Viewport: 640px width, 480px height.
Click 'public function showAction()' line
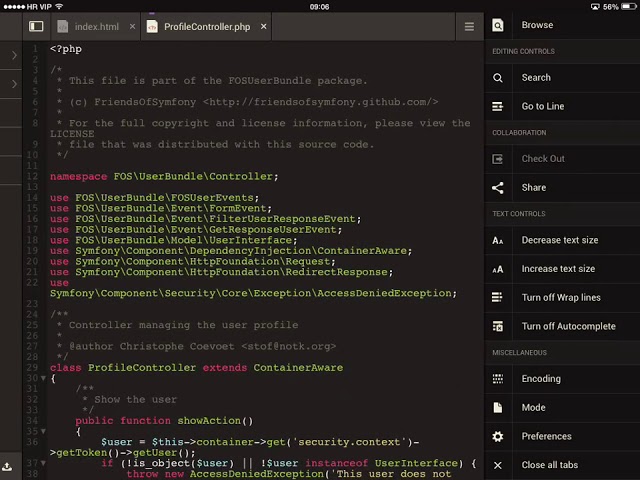point(164,420)
